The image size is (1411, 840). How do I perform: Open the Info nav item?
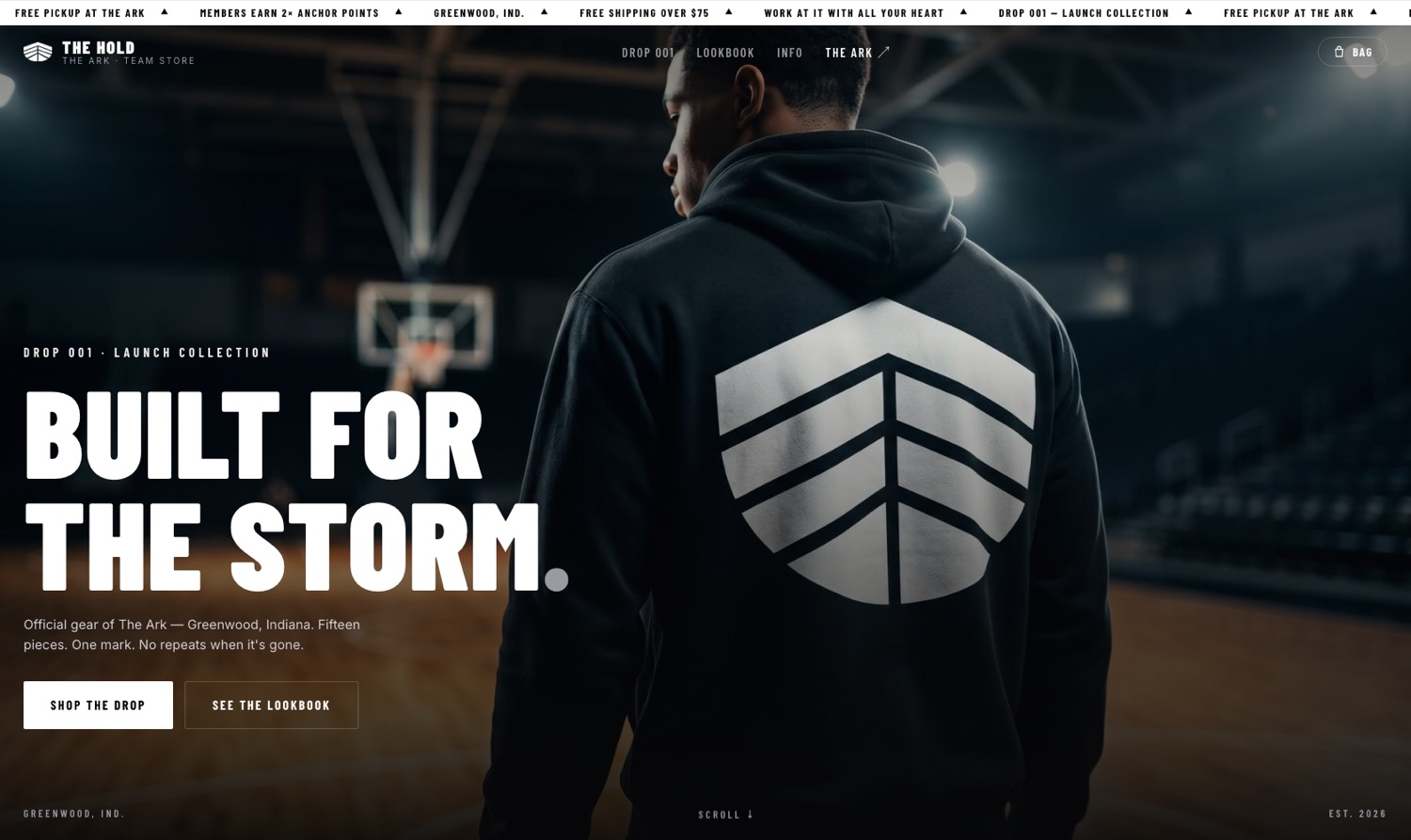point(790,53)
